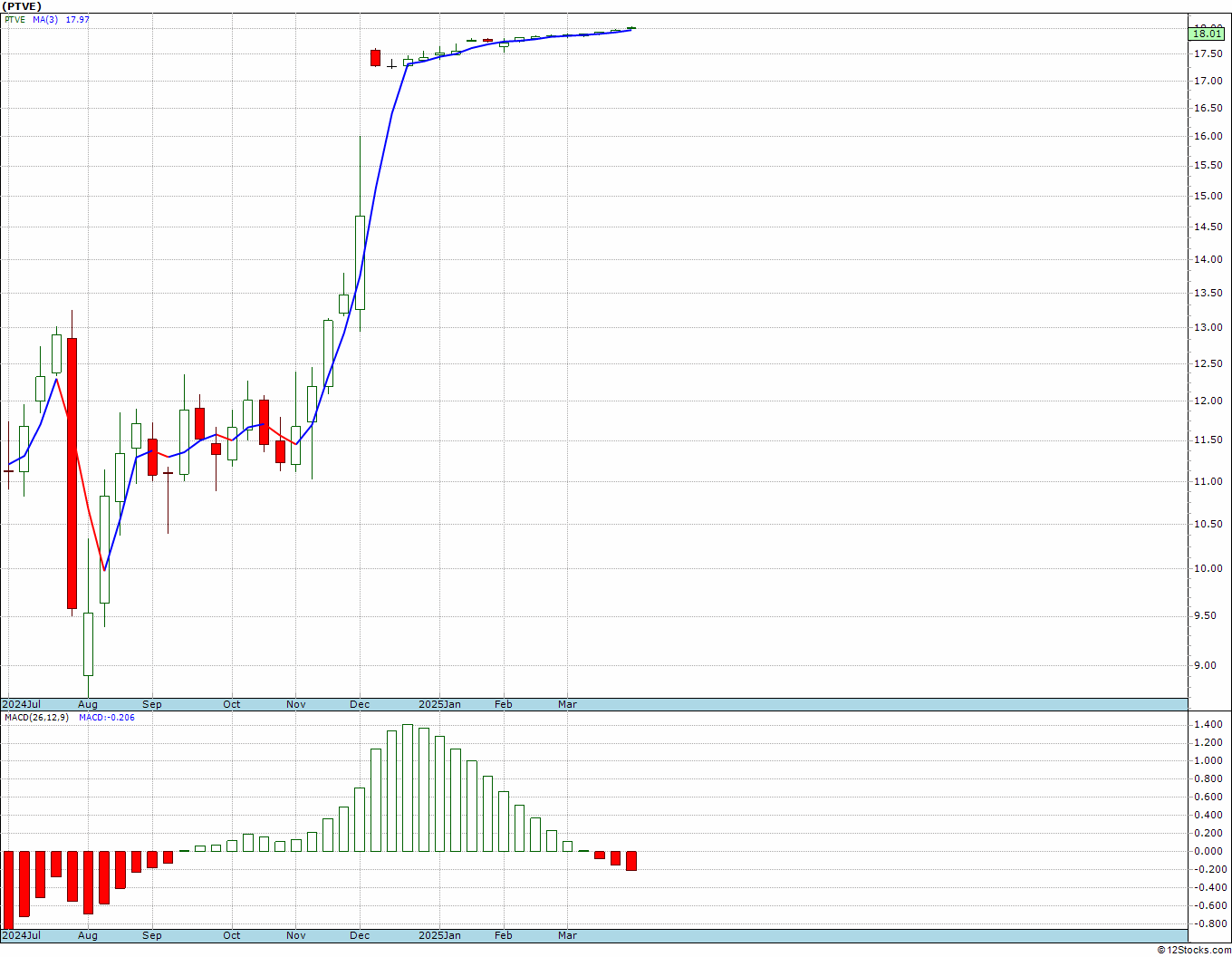Click 2024Jul on the MACD panel time axis

point(21,935)
